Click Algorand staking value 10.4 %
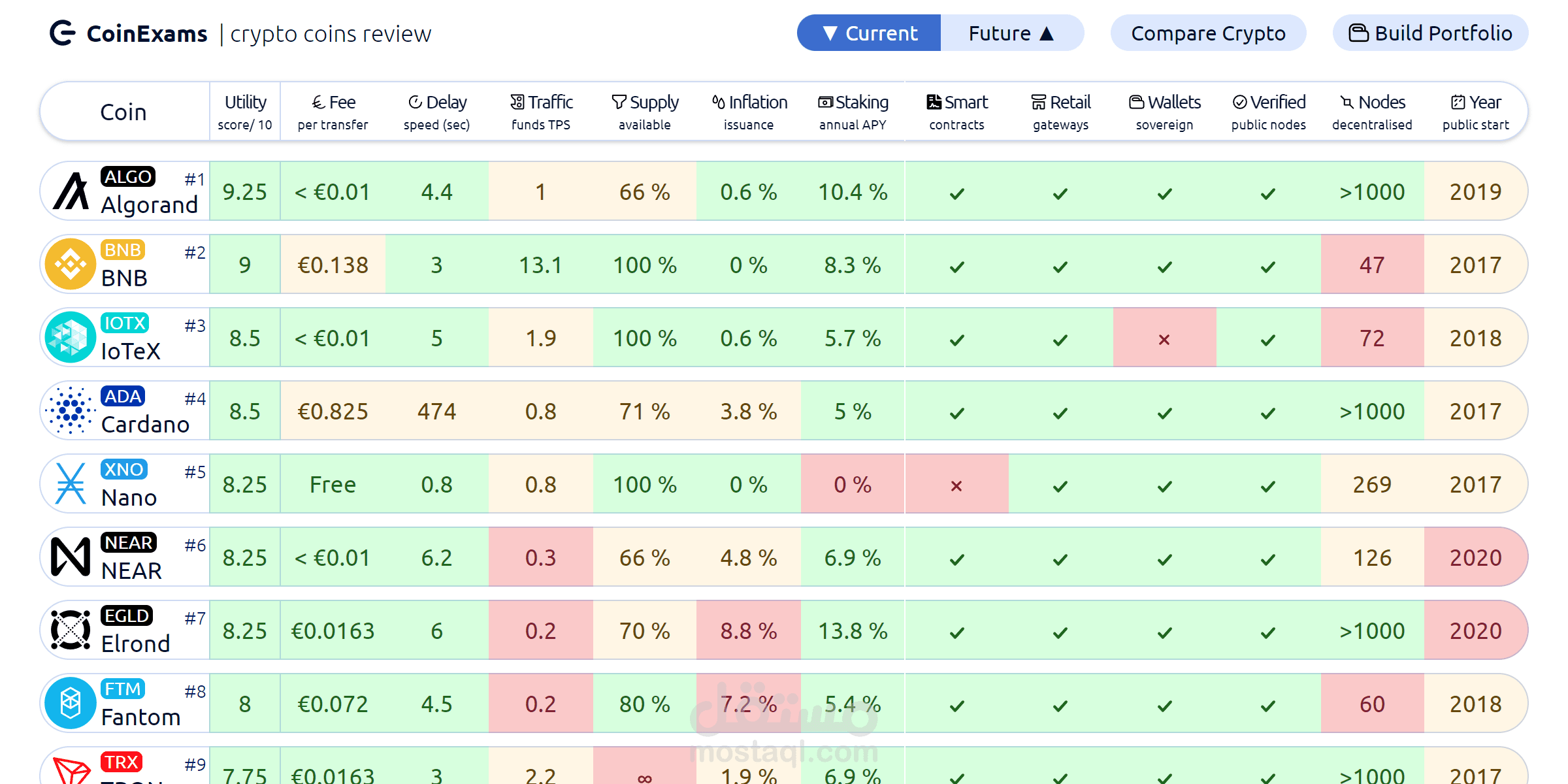This screenshot has width=1568, height=784. pos(853,191)
